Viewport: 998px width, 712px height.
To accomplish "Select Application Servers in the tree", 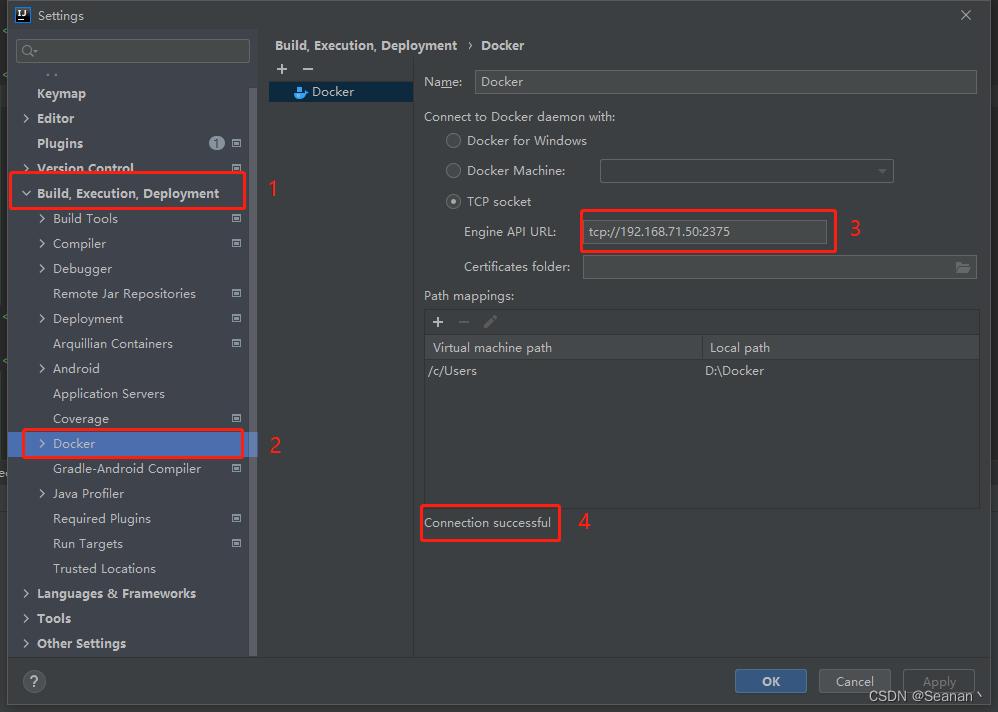I will [x=109, y=394].
